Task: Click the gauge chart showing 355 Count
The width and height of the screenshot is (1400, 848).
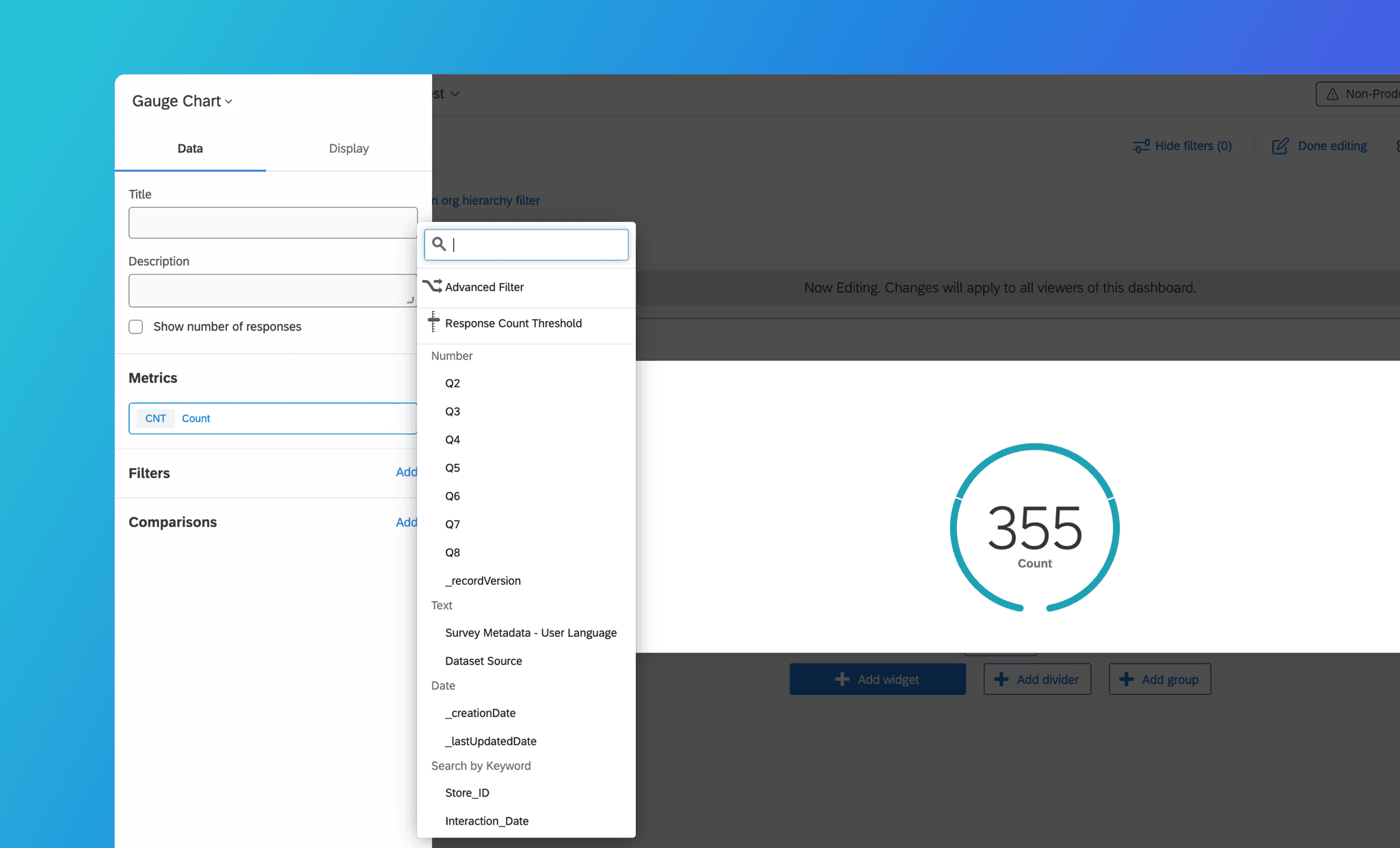Action: pos(1034,528)
